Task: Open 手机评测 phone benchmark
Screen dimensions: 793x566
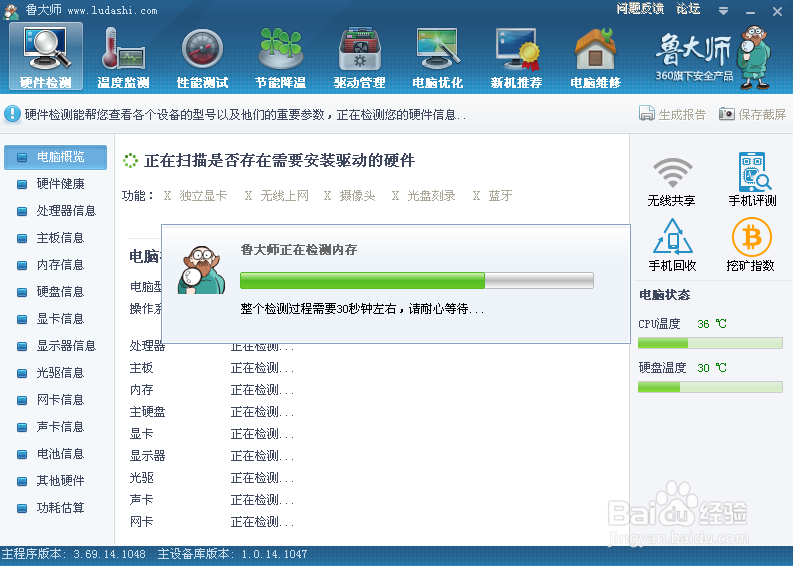Action: pos(753,181)
